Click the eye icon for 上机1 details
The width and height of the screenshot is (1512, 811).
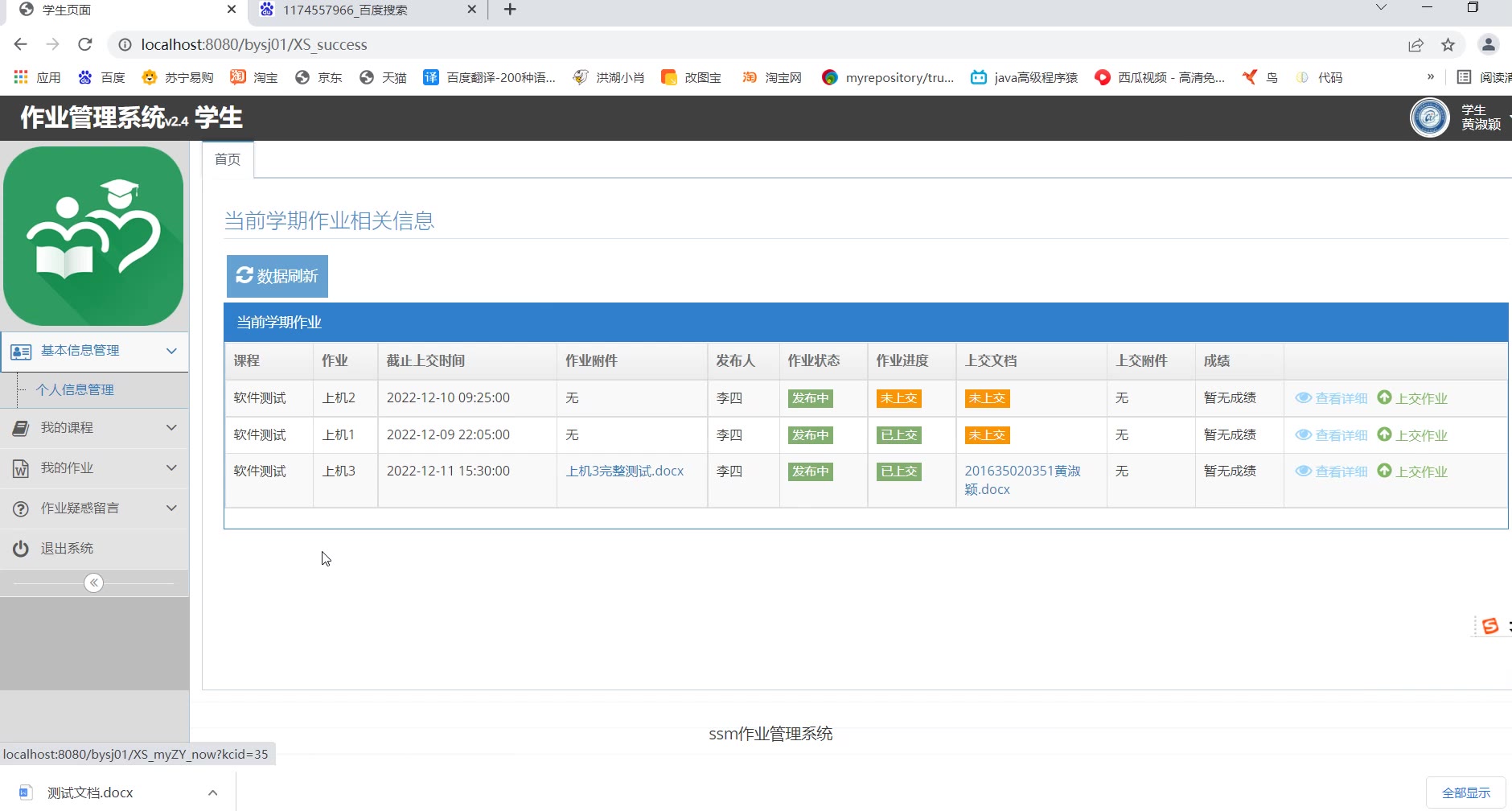1303,434
